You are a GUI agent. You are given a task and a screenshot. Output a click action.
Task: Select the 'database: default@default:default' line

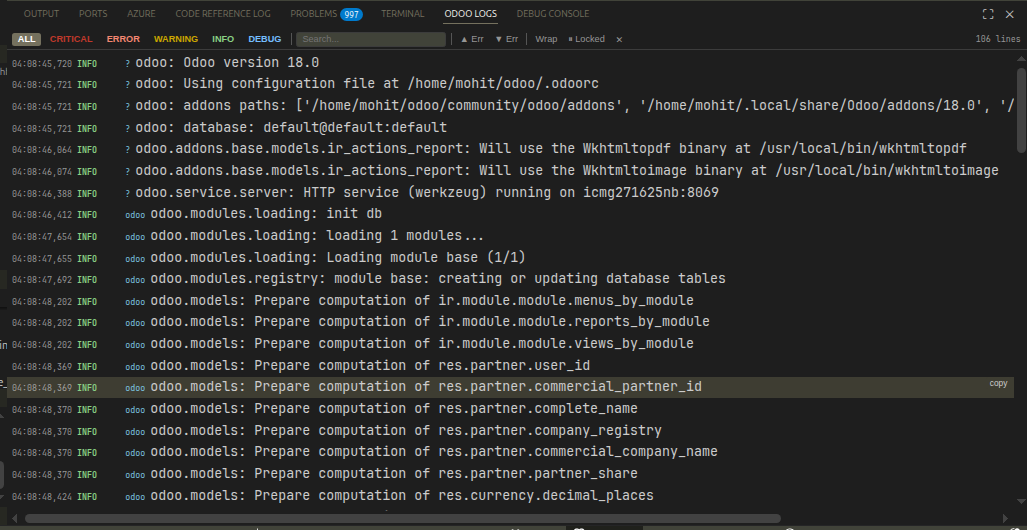pyautogui.click(x=510, y=128)
